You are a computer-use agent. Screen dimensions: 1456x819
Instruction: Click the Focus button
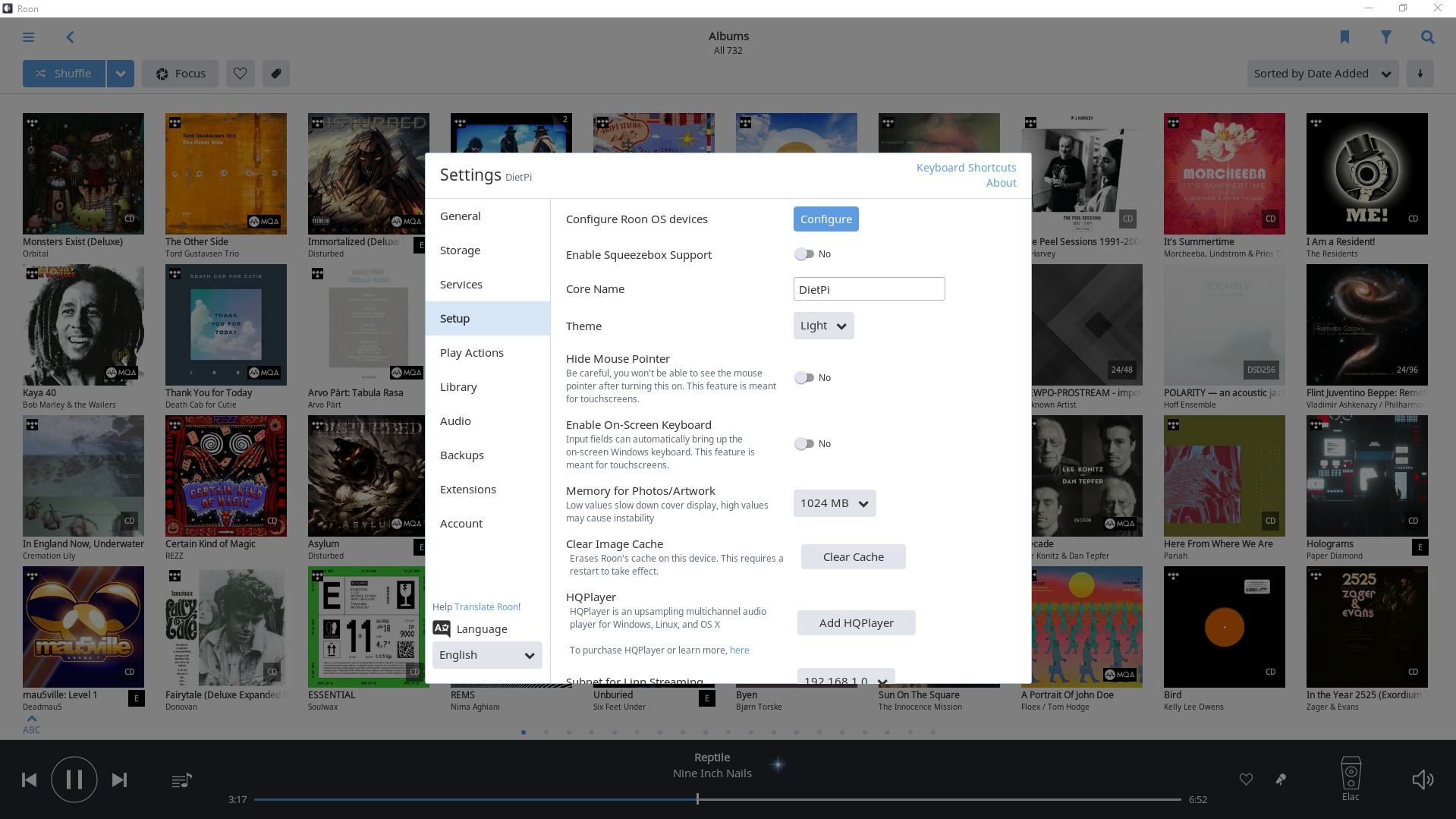[x=180, y=74]
